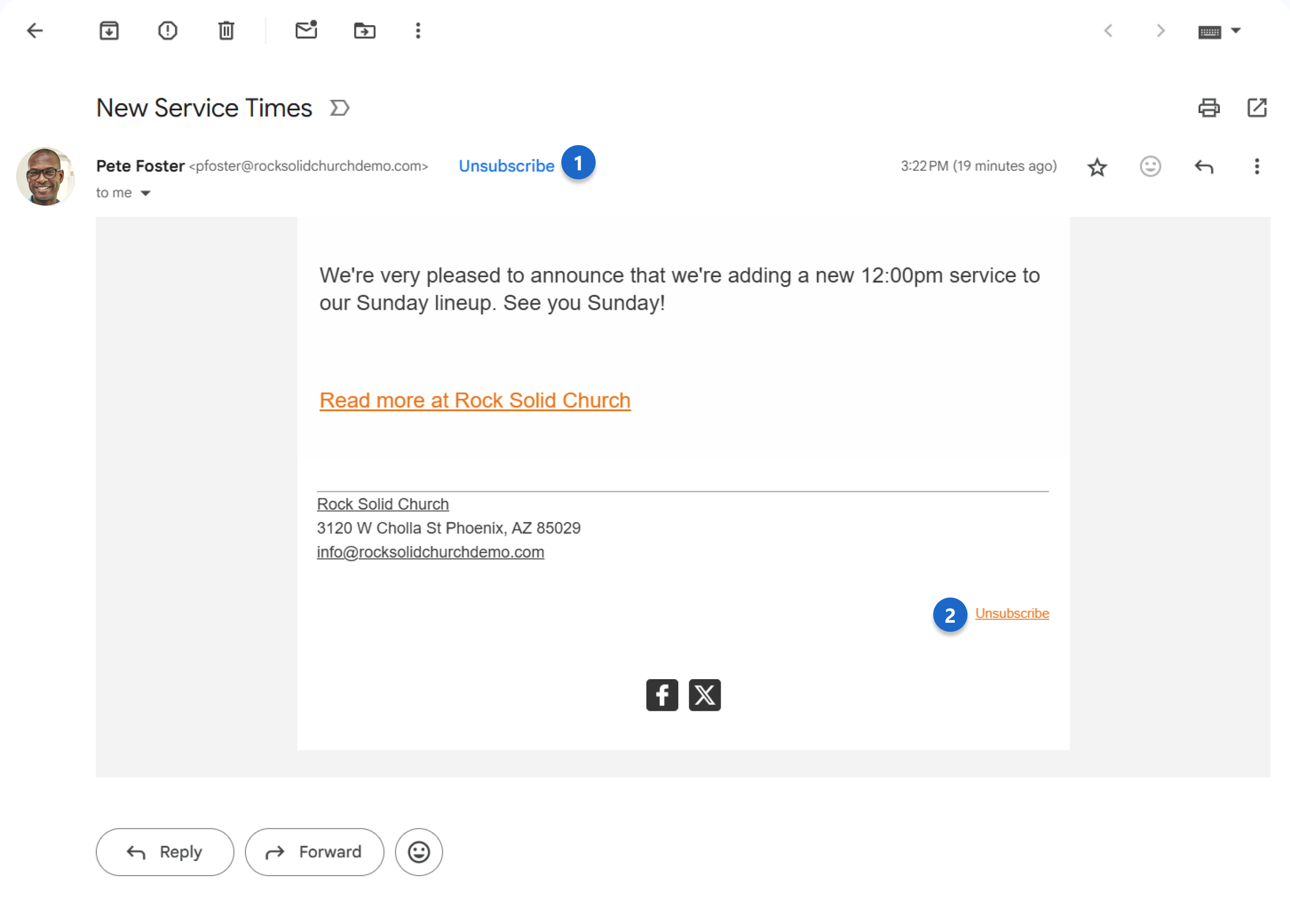Archive this email

click(109, 30)
